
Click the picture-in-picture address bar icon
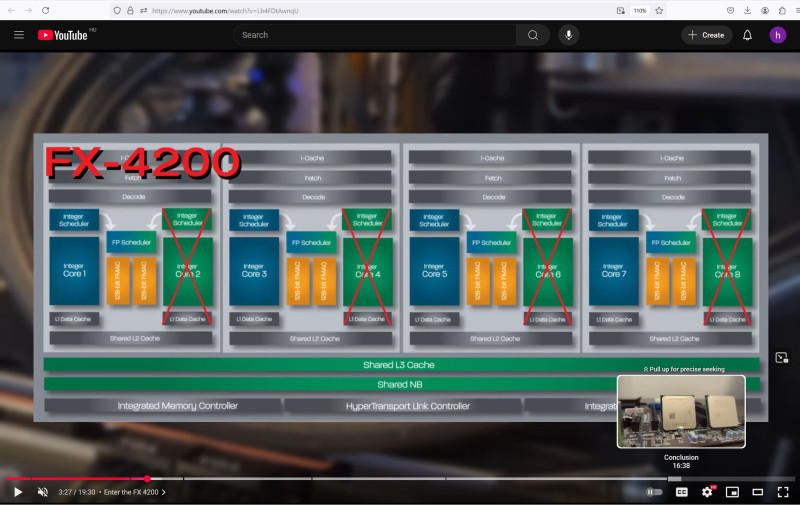click(620, 10)
